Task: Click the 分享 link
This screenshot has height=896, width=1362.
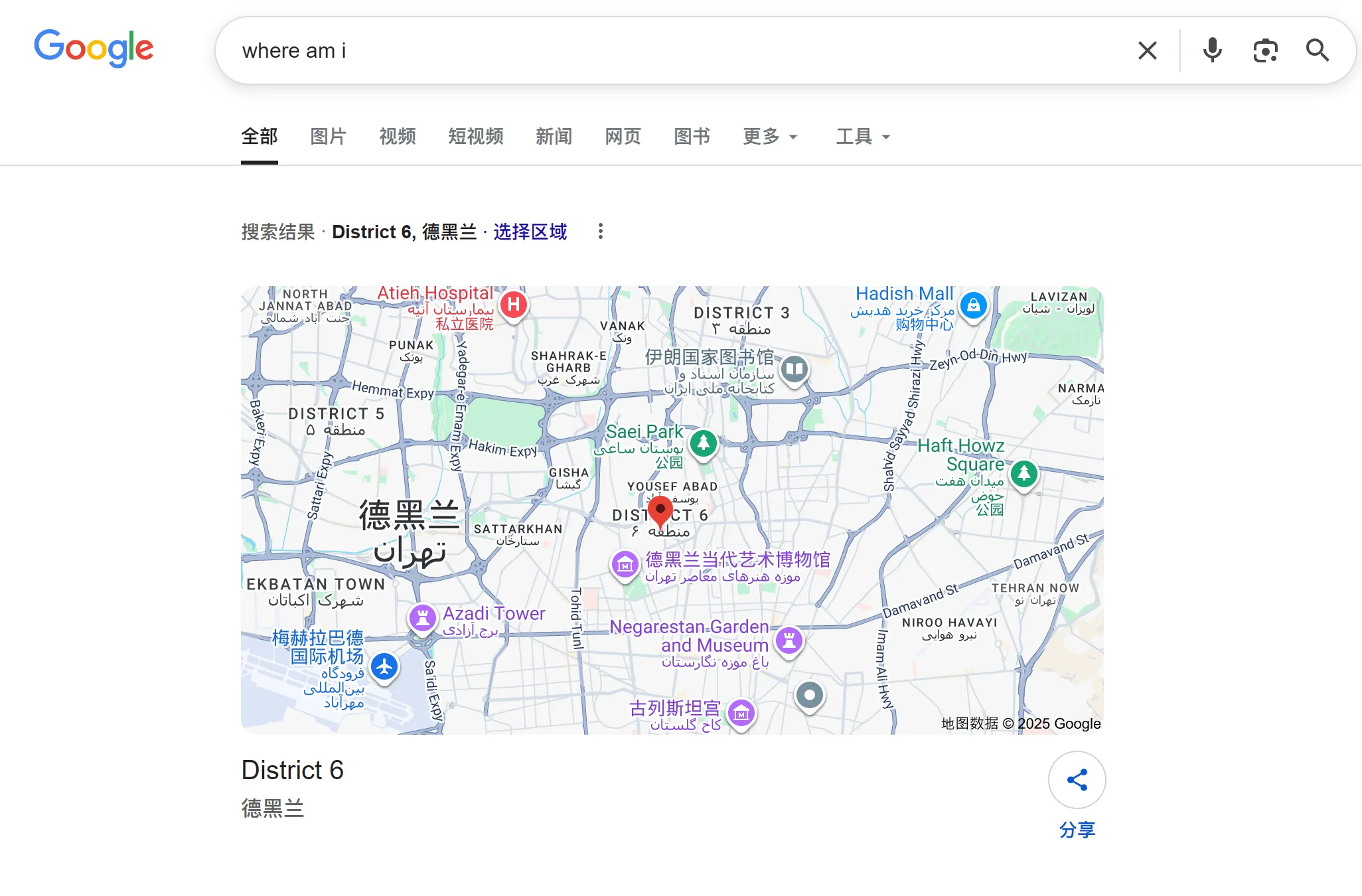Action: (x=1077, y=830)
